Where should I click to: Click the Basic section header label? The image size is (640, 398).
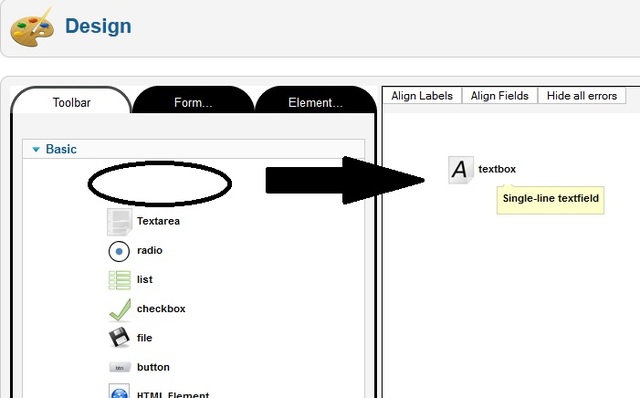(x=61, y=149)
